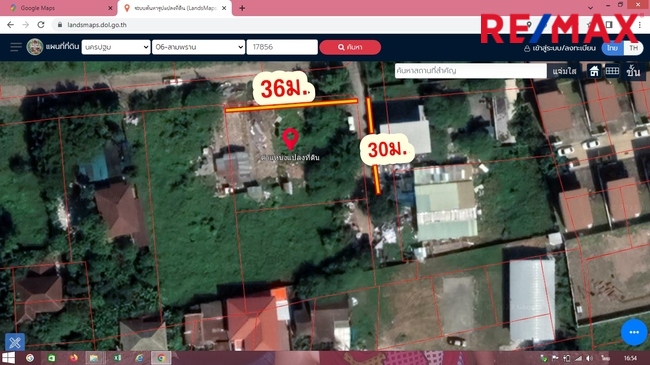This screenshot has height=365, width=650.
Task: Click the grid icon on the map toolbar
Action: pos(612,71)
